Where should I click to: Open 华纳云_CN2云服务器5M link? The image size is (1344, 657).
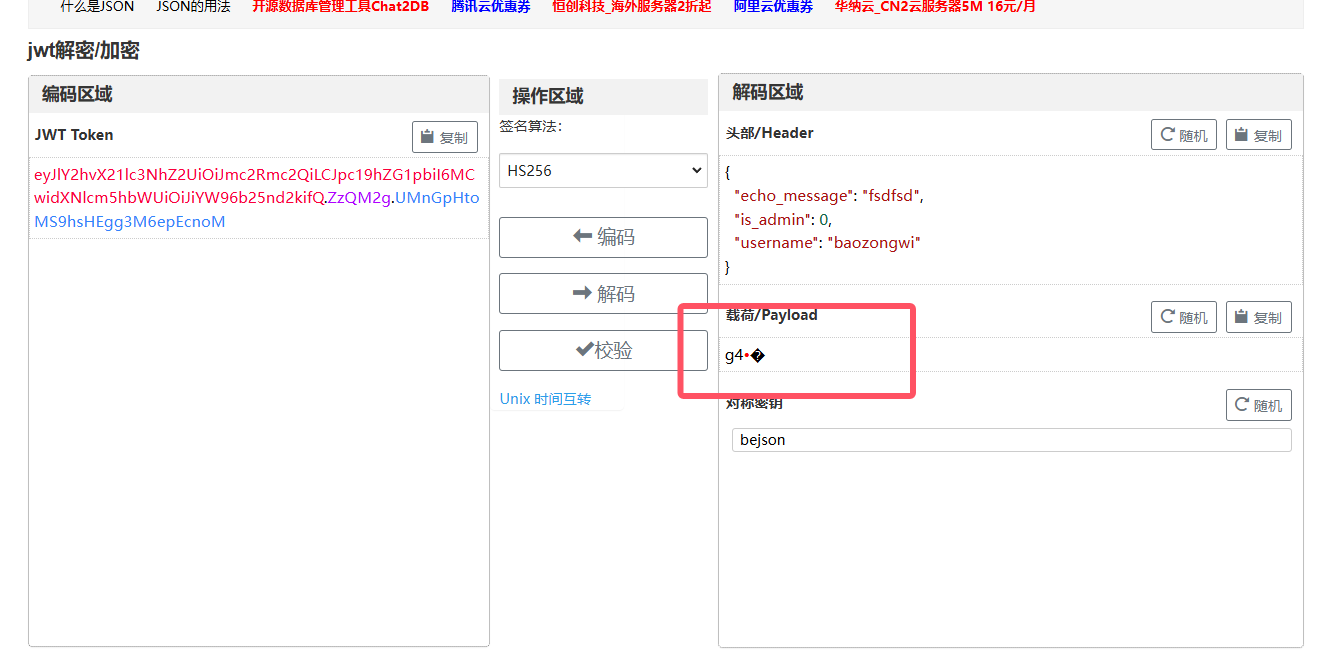[x=935, y=6]
